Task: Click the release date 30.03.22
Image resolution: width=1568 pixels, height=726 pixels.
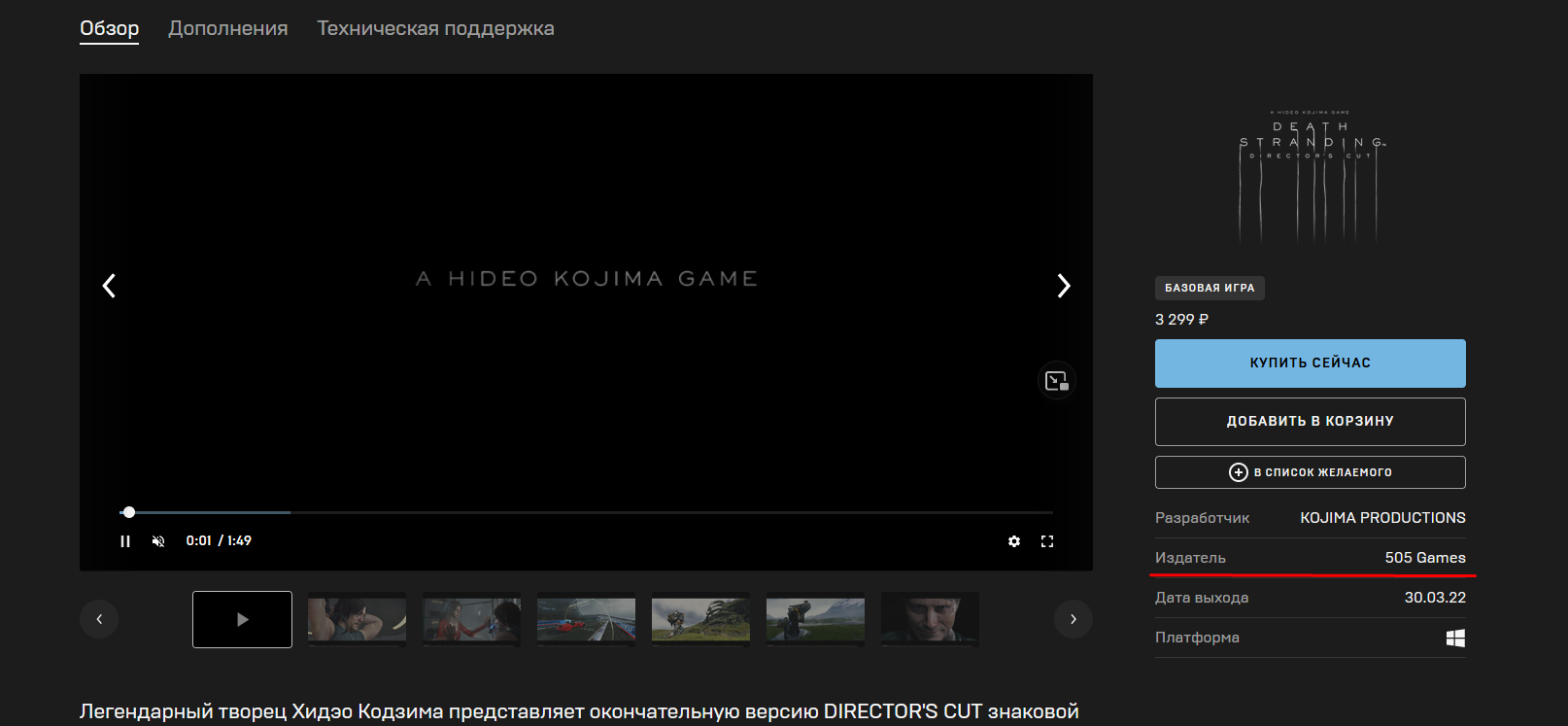Action: click(1435, 598)
